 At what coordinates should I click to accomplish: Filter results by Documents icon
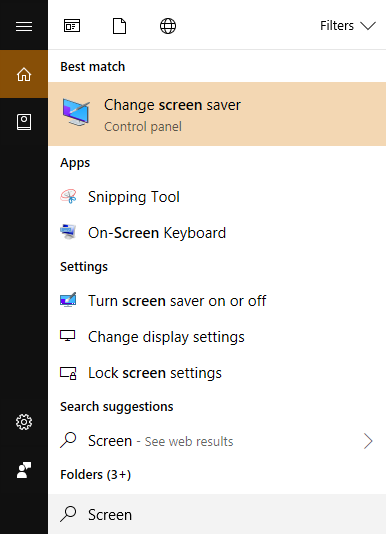coord(119,26)
